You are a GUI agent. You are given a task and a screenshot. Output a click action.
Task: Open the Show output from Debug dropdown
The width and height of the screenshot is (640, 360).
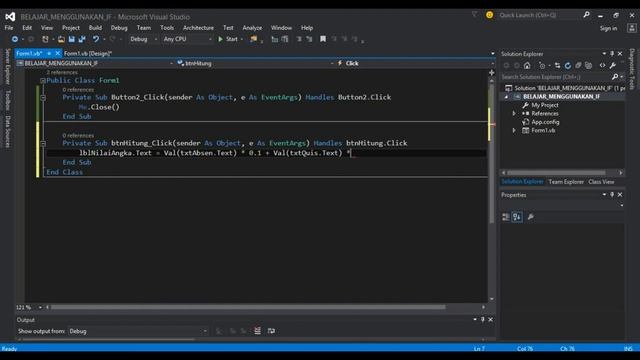(138, 331)
